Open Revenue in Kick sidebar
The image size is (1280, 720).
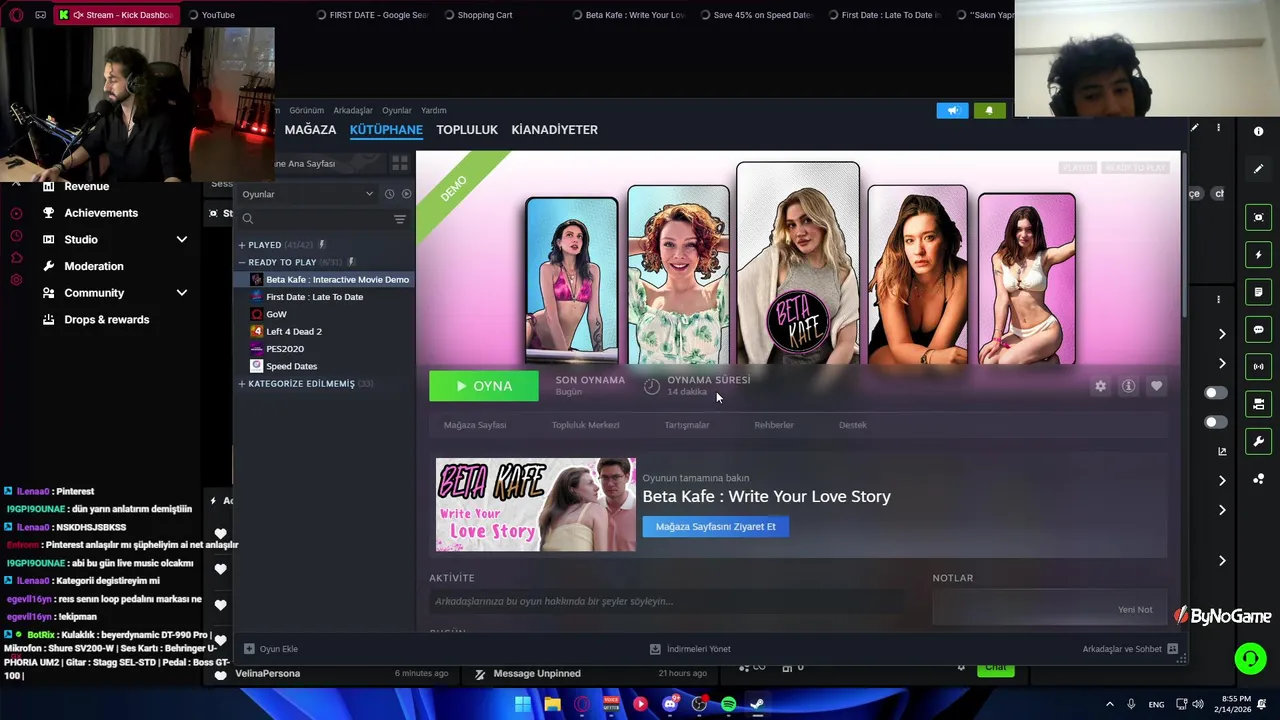(86, 186)
